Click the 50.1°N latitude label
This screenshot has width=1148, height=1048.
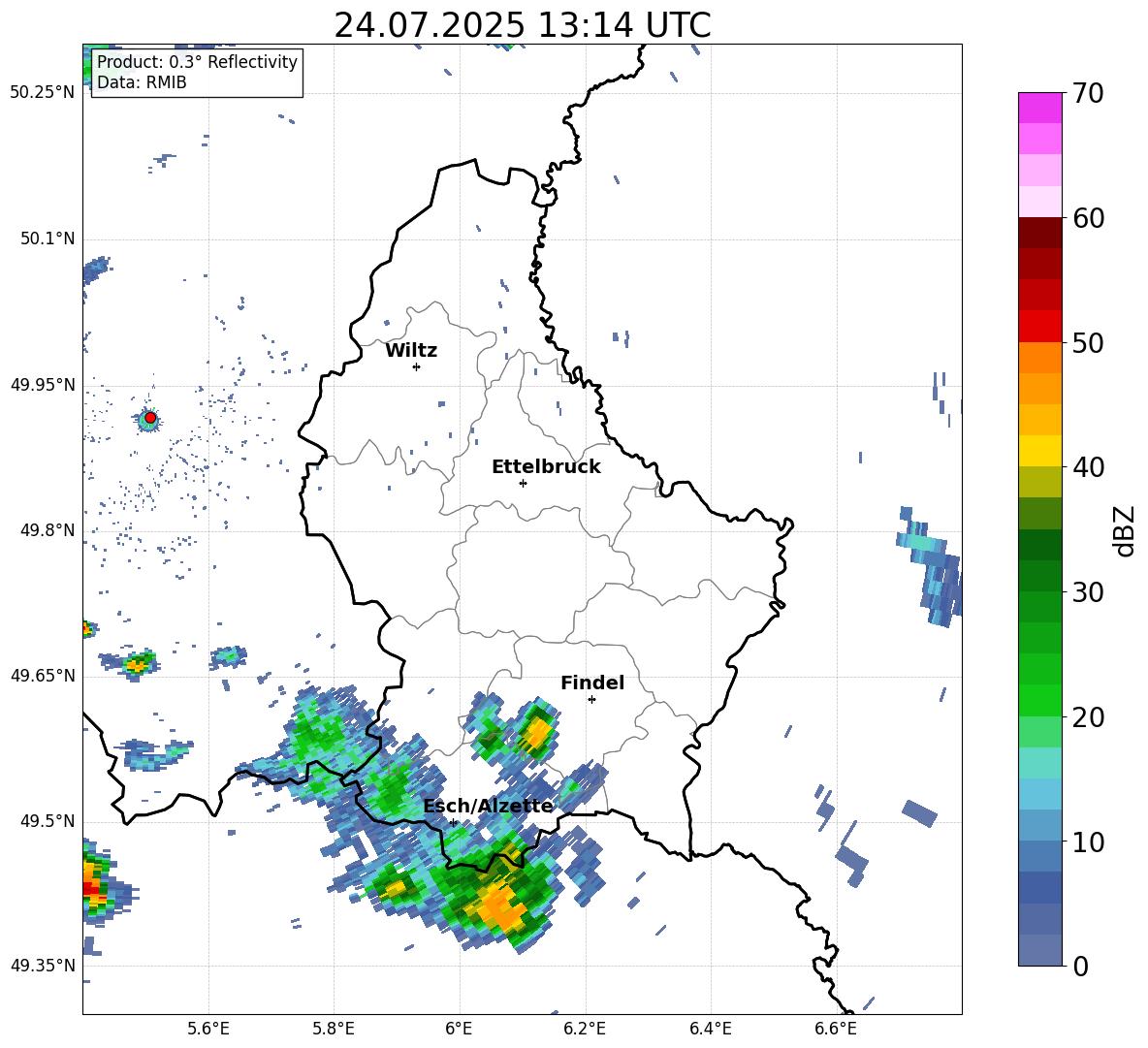click(47, 238)
